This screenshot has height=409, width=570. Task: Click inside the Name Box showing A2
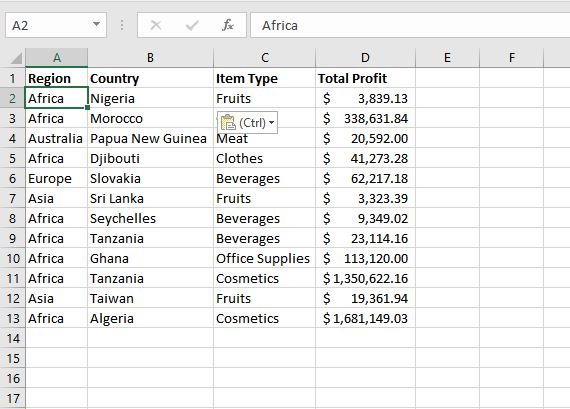pyautogui.click(x=49, y=25)
